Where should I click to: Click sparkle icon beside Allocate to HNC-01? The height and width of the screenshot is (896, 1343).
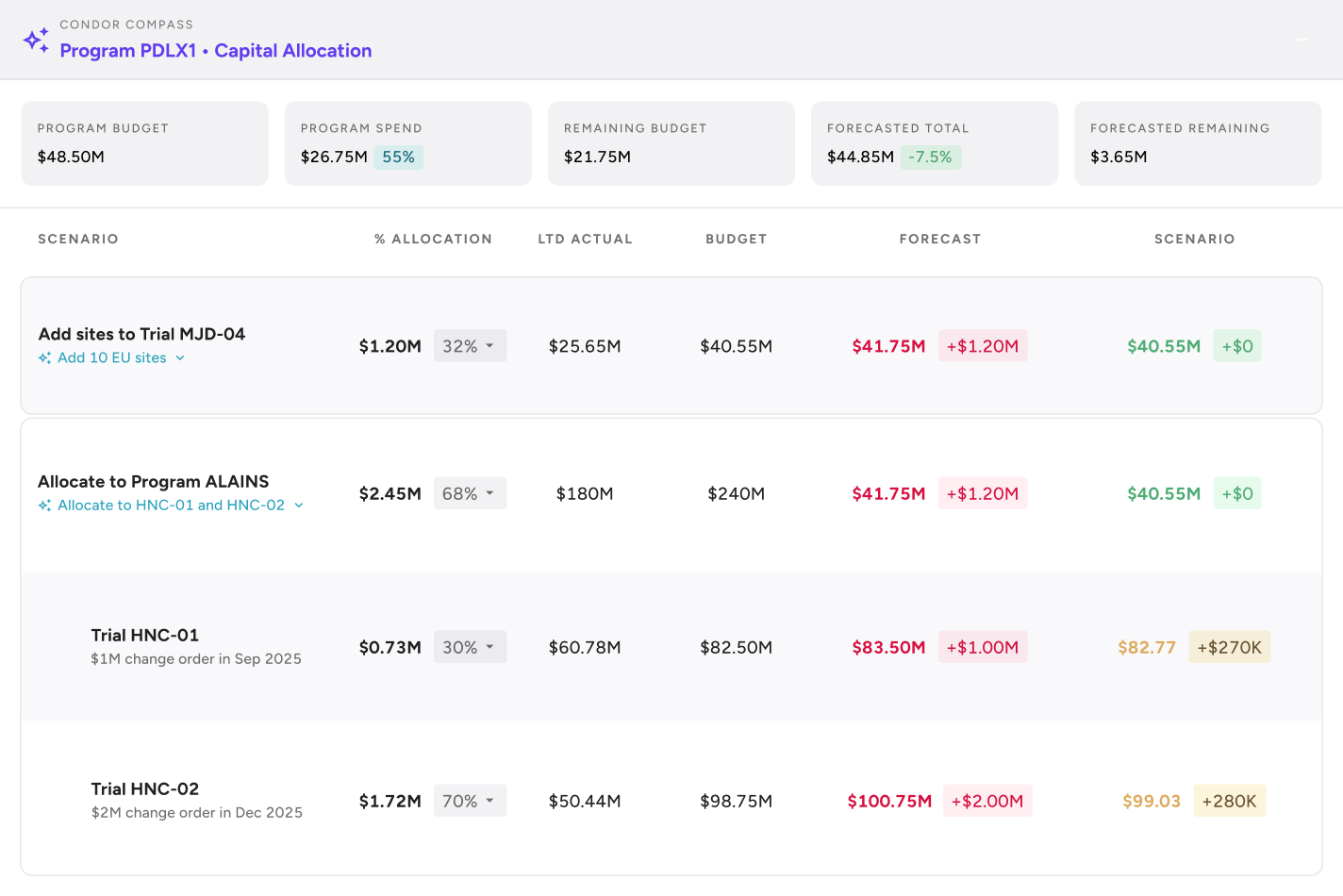point(44,506)
